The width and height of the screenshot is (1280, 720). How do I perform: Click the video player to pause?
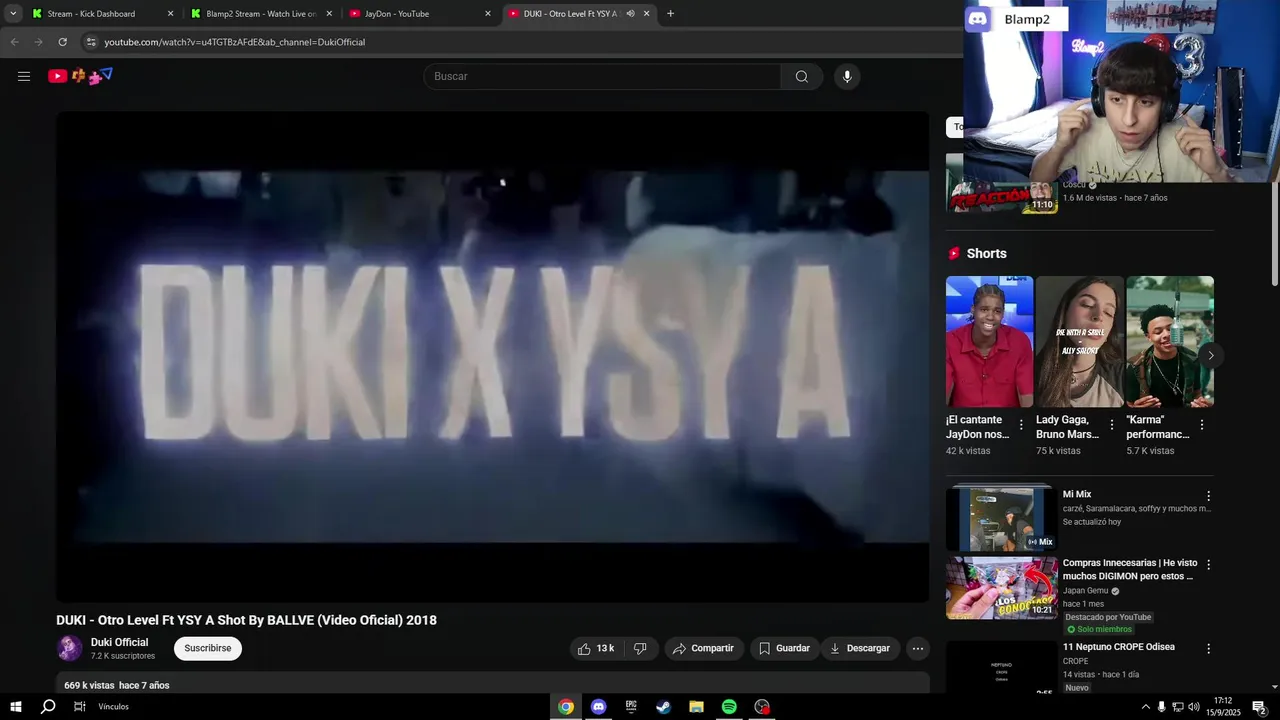click(492, 356)
